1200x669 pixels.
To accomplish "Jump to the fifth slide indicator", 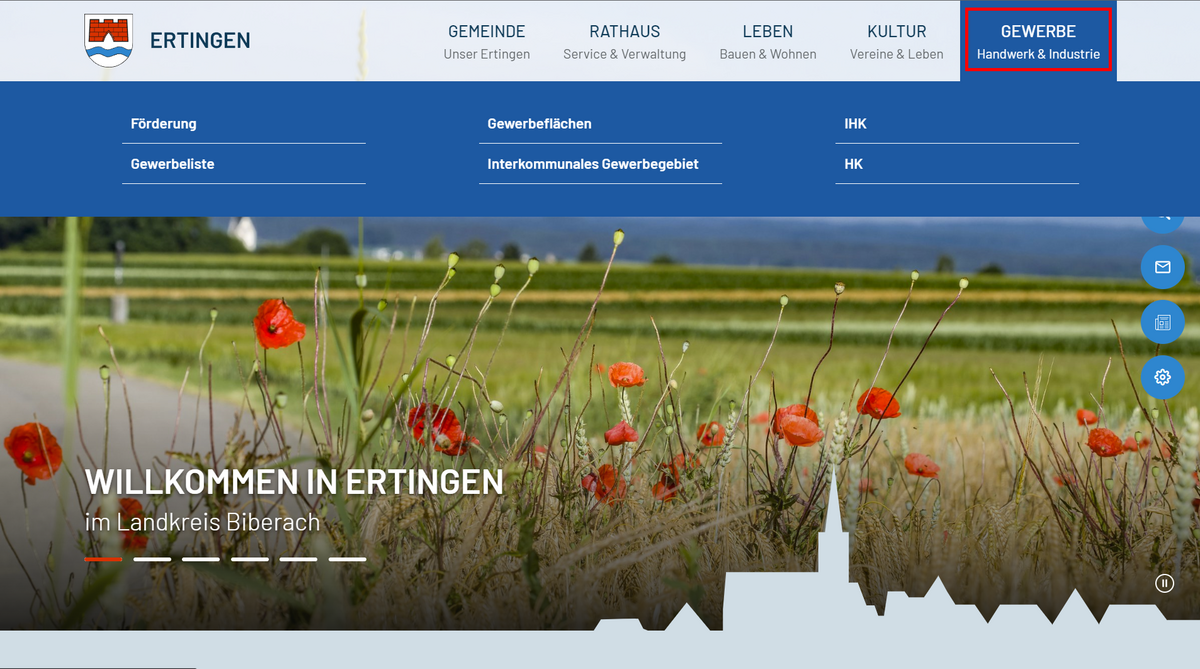I will tap(298, 559).
